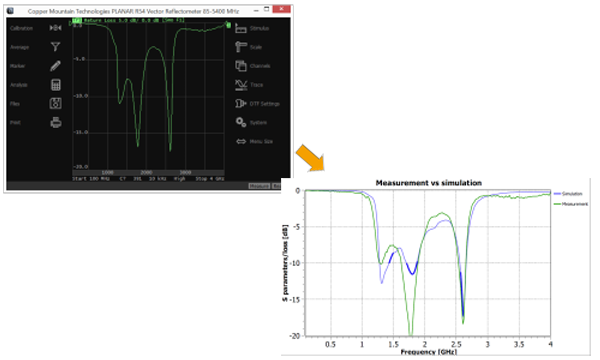This screenshot has height=360, width=600.
Task: Open the Calibration menu icon
Action: click(55, 28)
